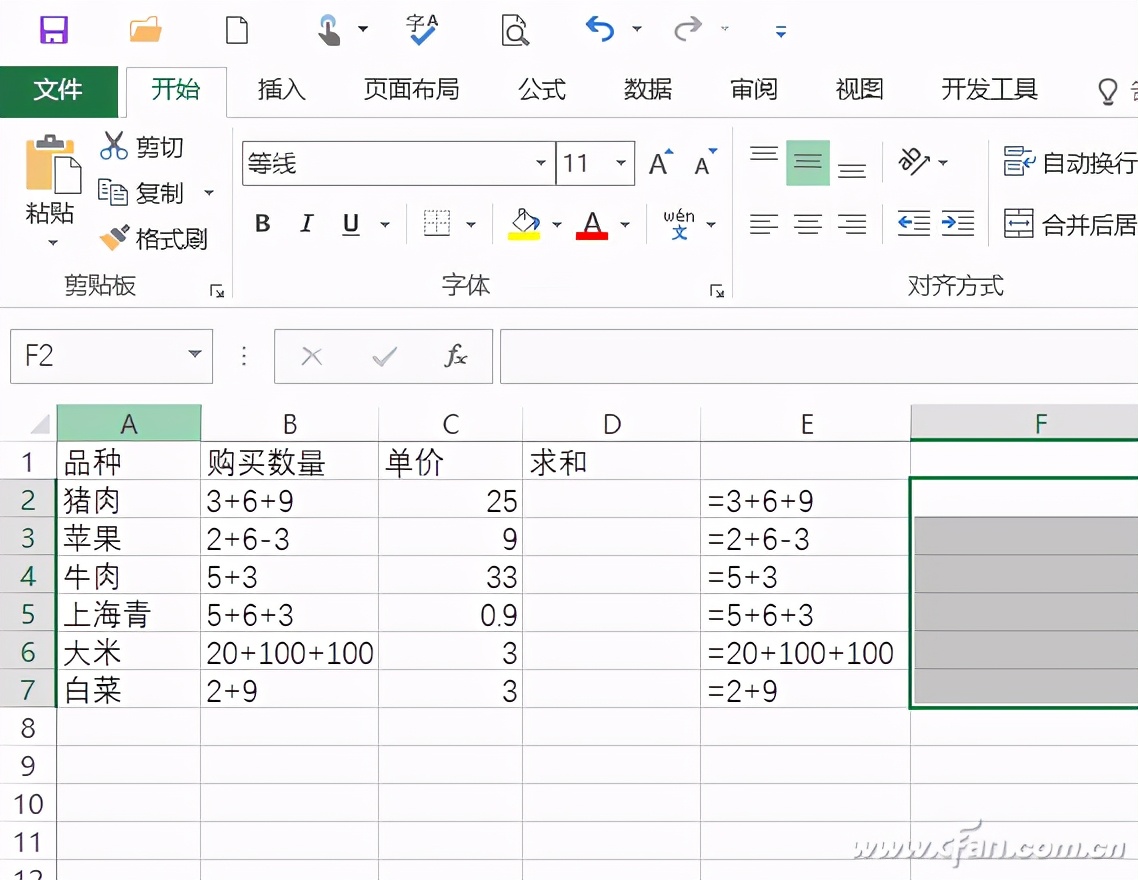Toggle italic formatting
Viewport: 1138px width, 880px height.
(x=306, y=223)
